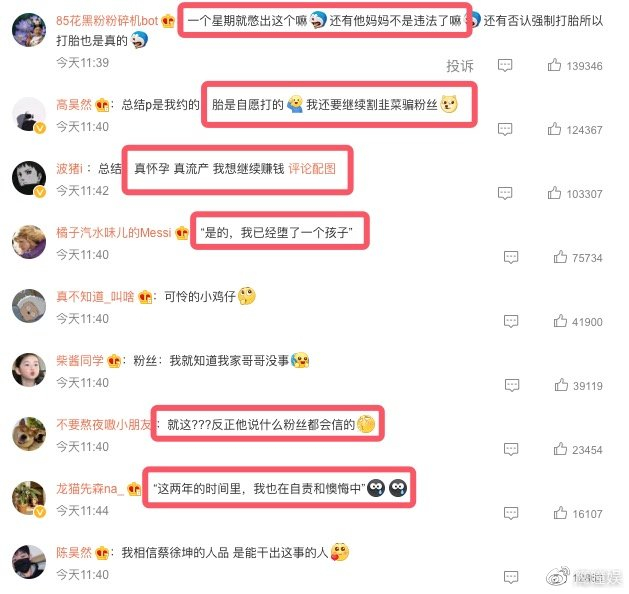The width and height of the screenshot is (629, 594).
Task: Open 龙猫先森na_'s username link
Action: 90,489
